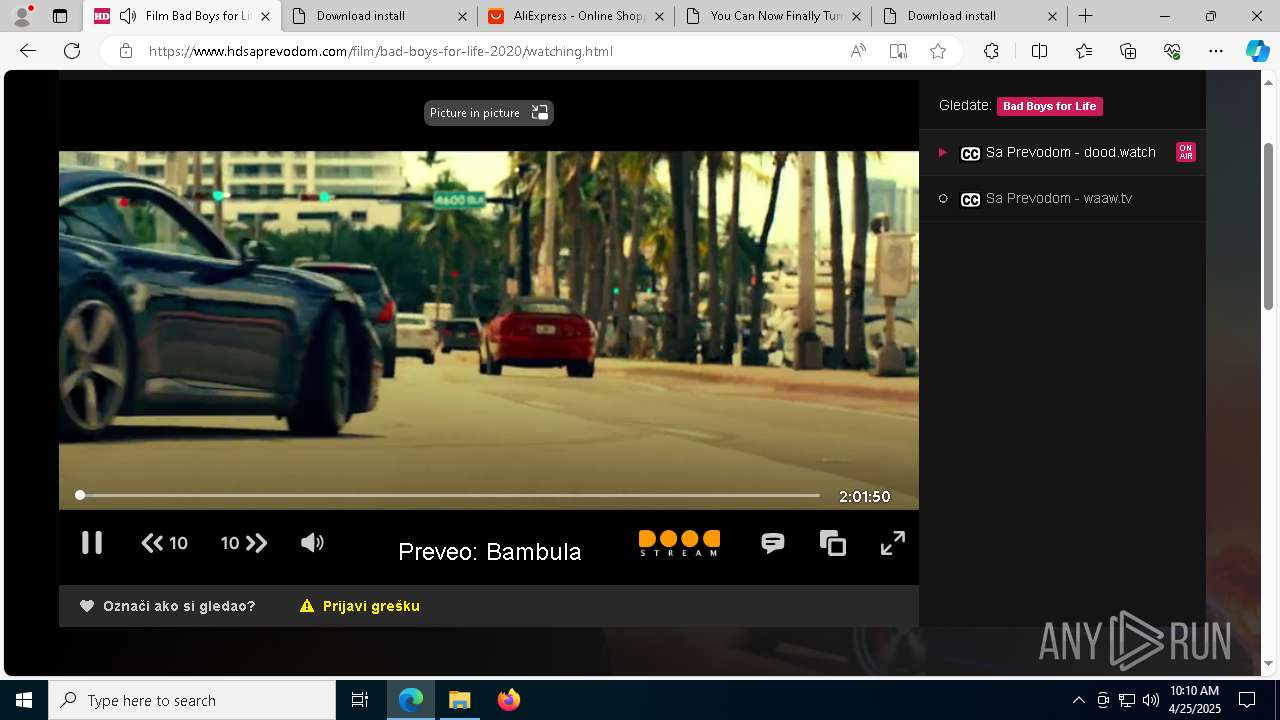The height and width of the screenshot is (720, 1280).
Task: Pause the video playback
Action: click(92, 543)
